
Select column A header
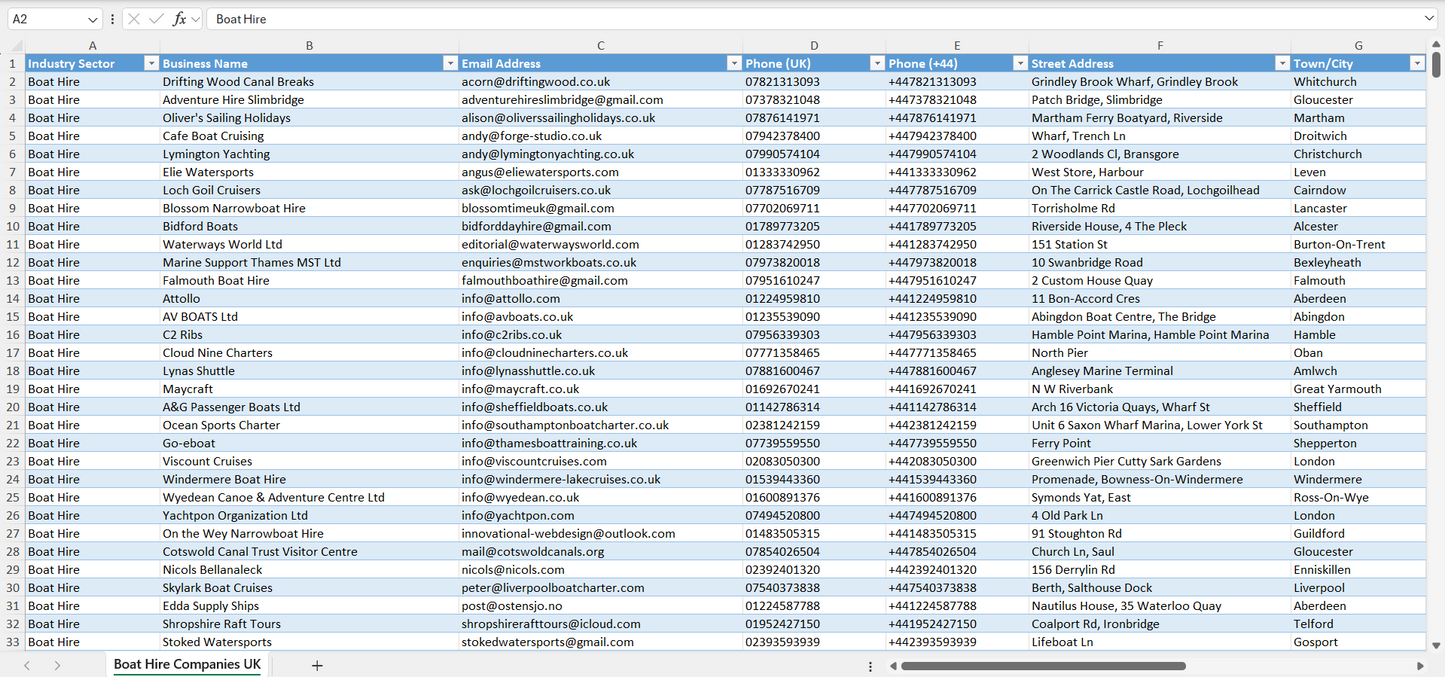pos(93,46)
